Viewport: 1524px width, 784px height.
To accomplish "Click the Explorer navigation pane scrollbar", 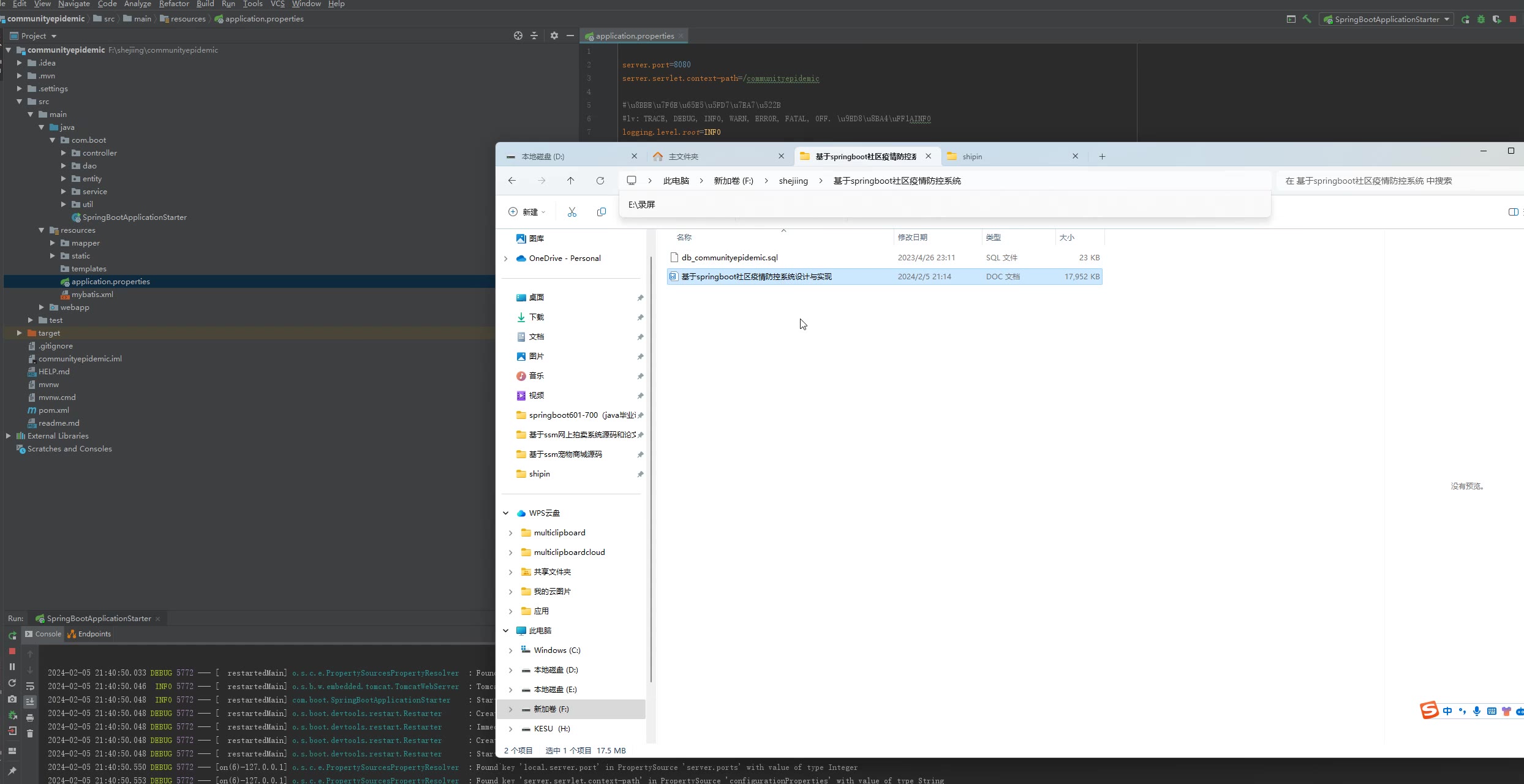I will (651, 469).
